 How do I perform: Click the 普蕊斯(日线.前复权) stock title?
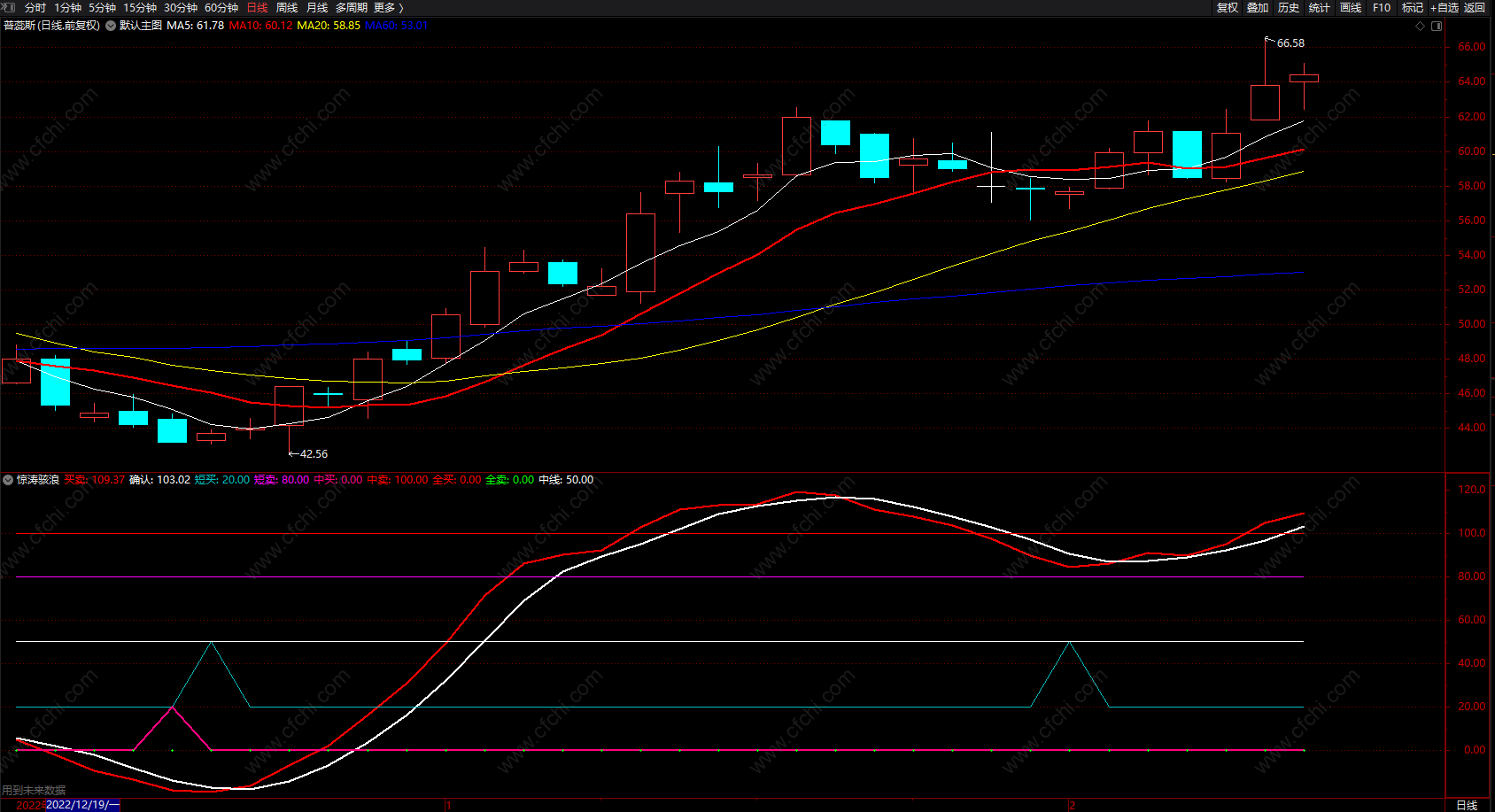[x=51, y=26]
